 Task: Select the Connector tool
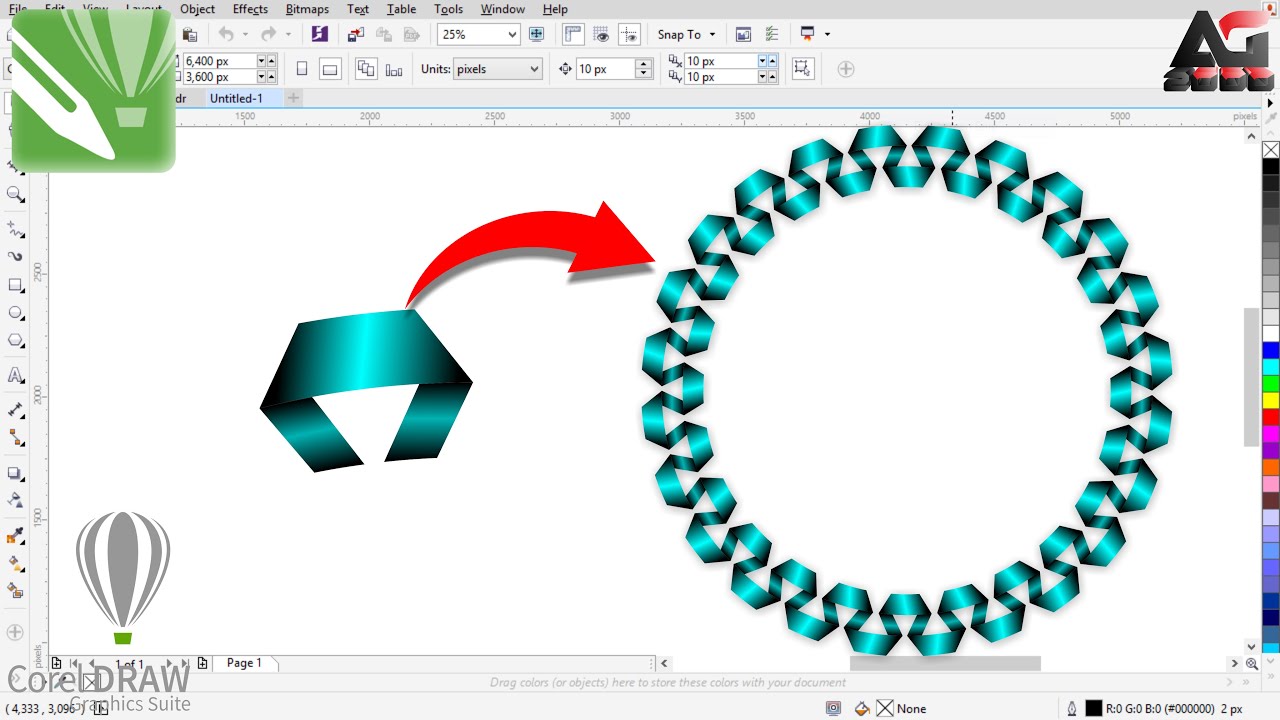pyautogui.click(x=16, y=437)
